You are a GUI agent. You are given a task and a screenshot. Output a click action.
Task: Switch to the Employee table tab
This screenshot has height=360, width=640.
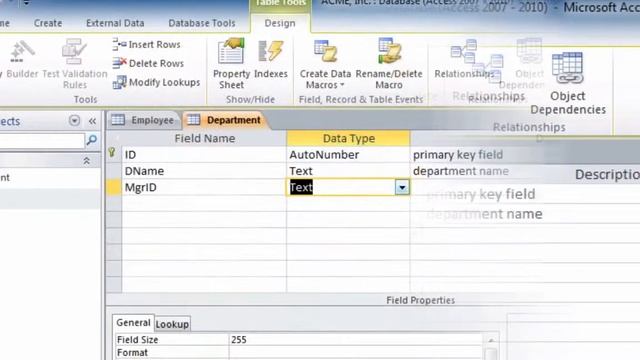tap(143, 120)
